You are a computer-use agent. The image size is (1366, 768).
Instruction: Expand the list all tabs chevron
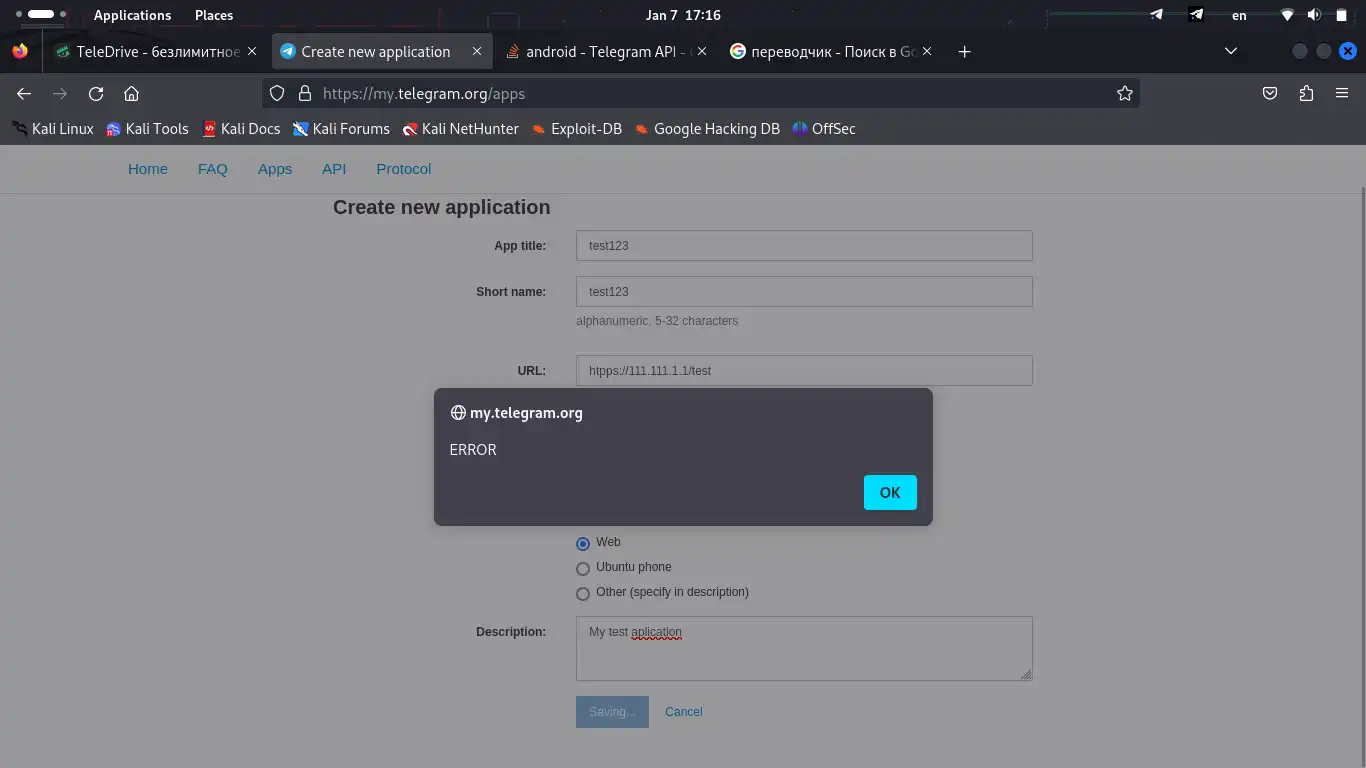[1231, 51]
